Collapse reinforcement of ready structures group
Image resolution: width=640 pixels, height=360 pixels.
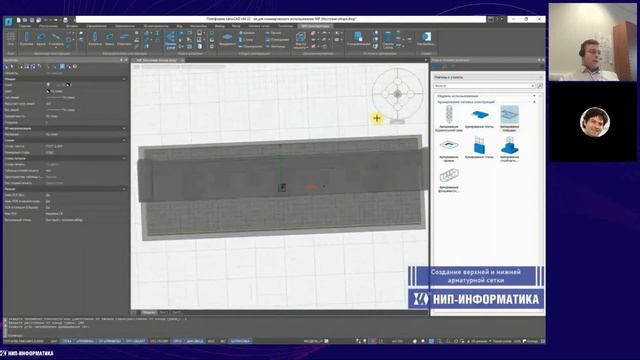[534, 102]
